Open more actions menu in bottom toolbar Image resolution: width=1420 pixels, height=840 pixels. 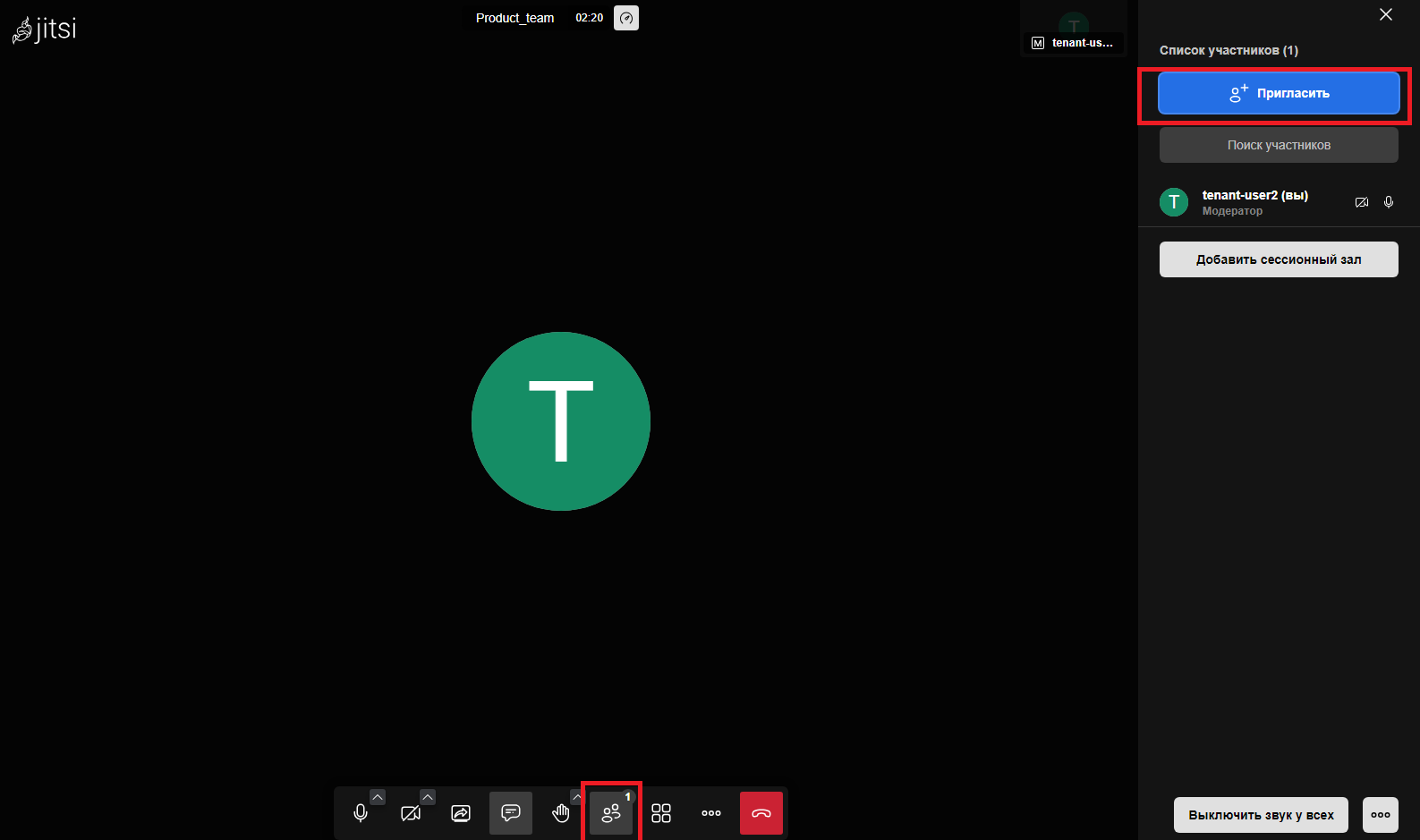[x=711, y=813]
